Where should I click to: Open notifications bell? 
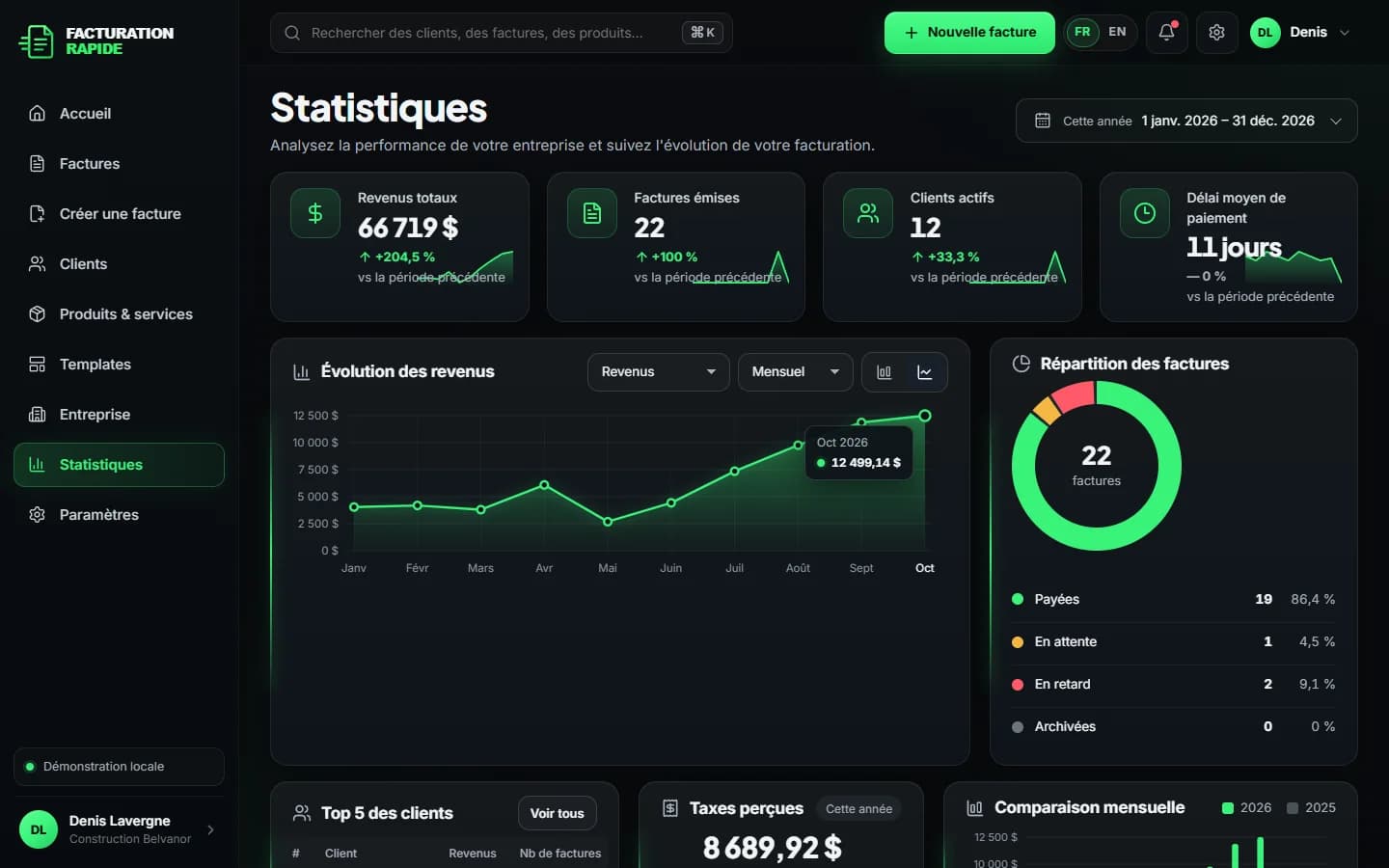(x=1166, y=32)
